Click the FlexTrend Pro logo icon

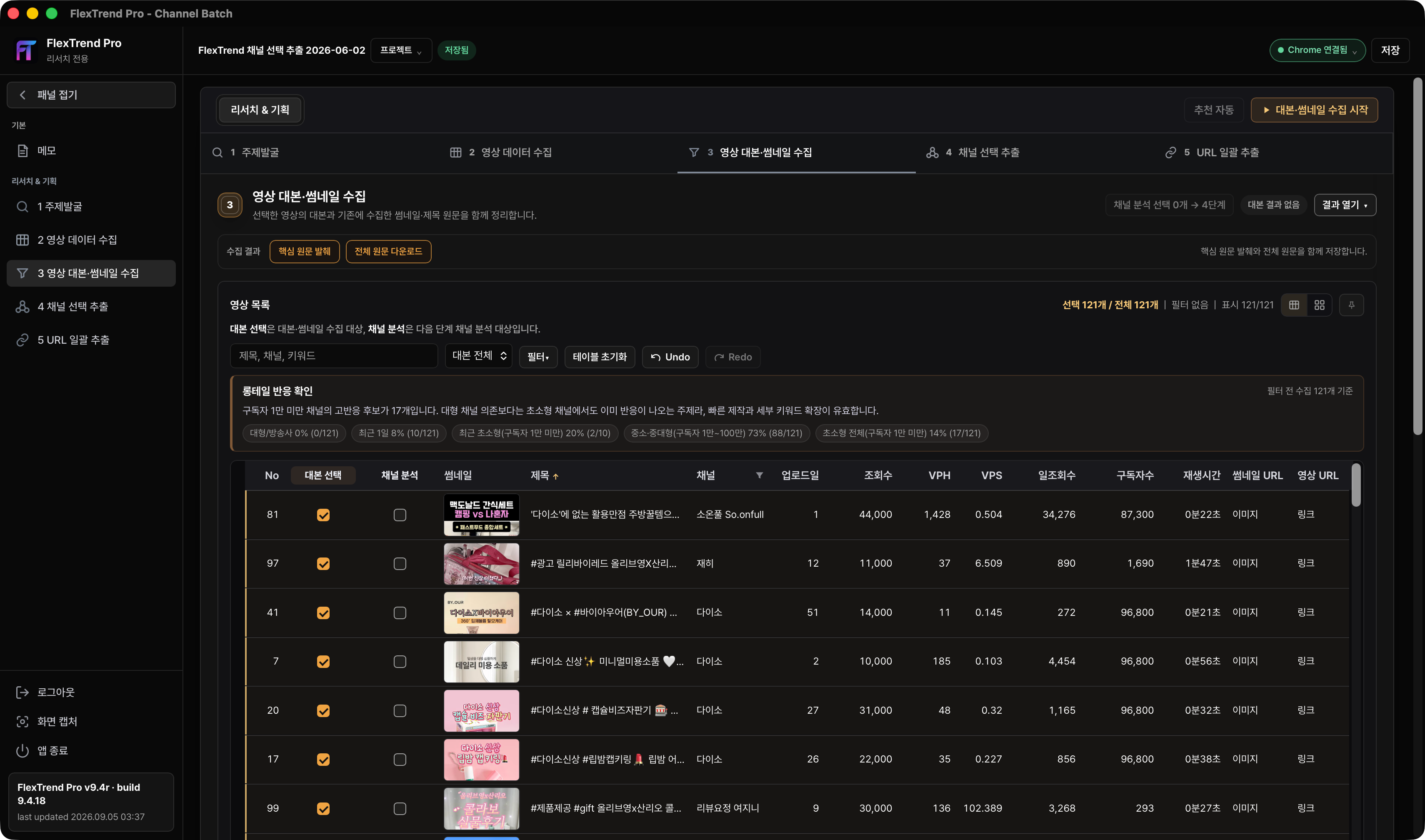click(25, 50)
